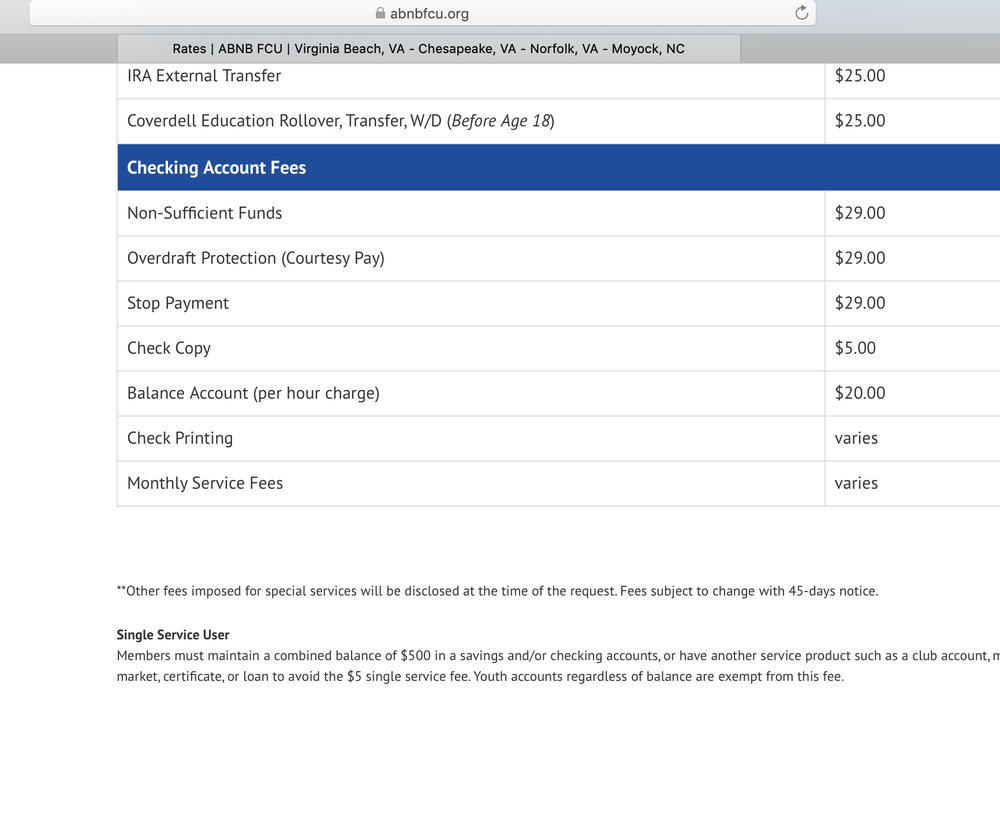Click the padlock icon in address bar
This screenshot has width=1000, height=839.
(x=380, y=14)
